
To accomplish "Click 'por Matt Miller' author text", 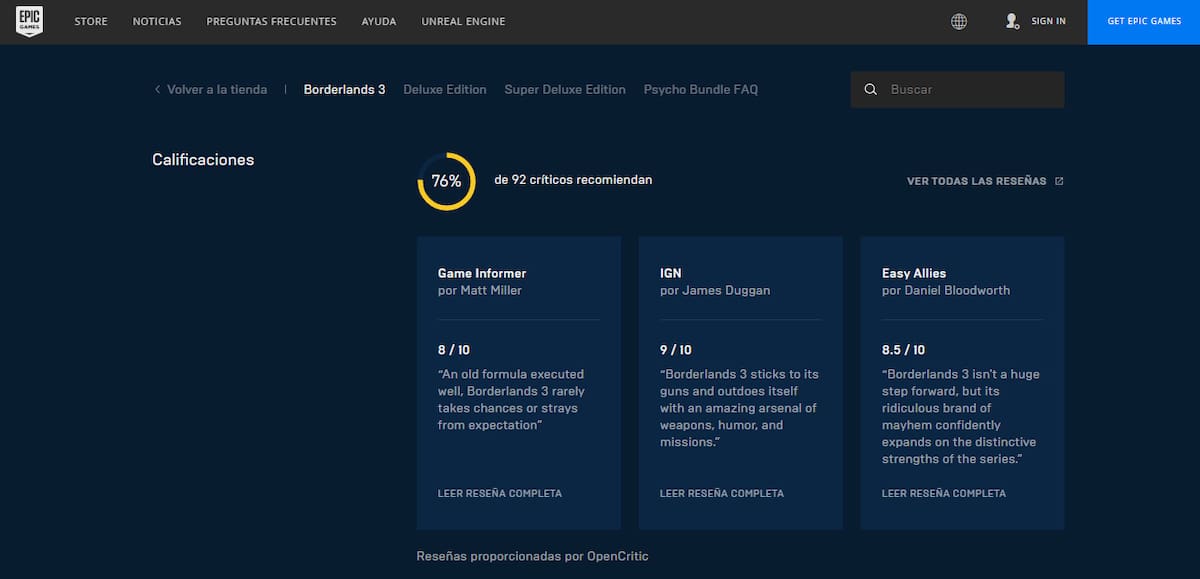I will pos(480,290).
